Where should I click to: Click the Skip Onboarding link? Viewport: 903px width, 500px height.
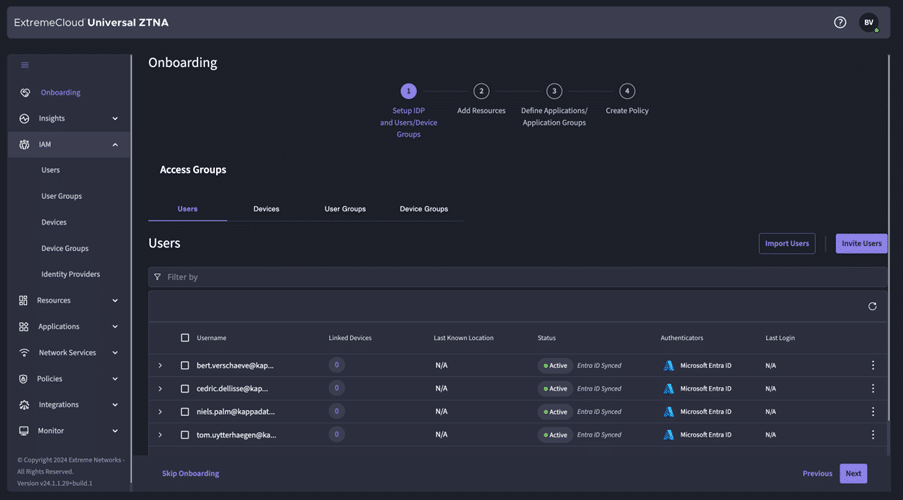[x=190, y=473]
